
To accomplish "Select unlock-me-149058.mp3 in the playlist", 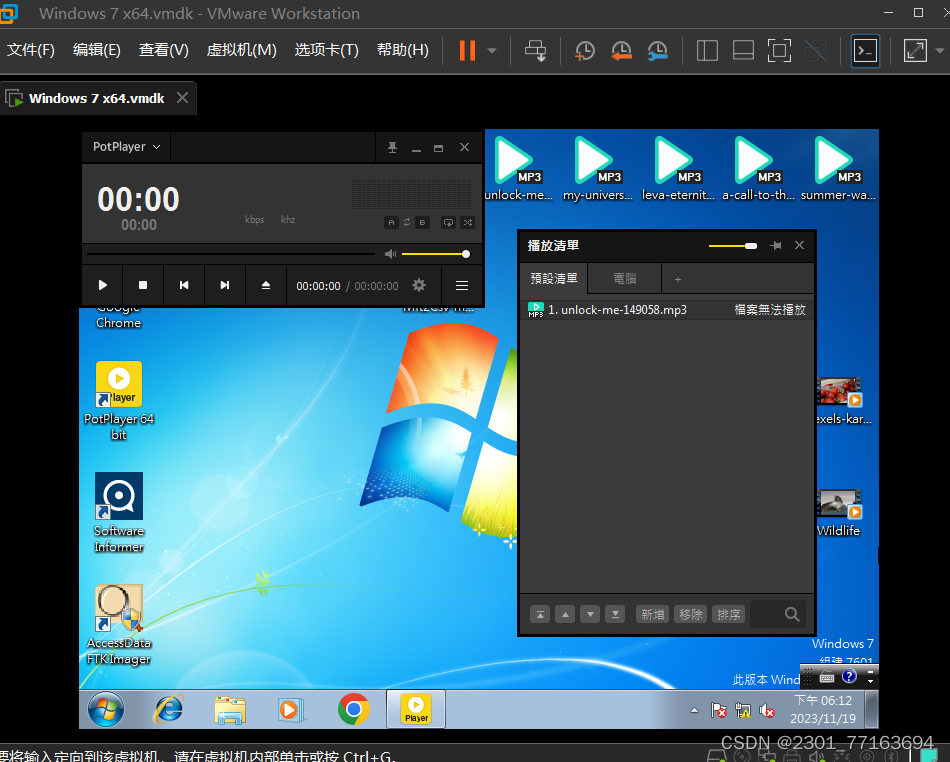I will click(666, 310).
